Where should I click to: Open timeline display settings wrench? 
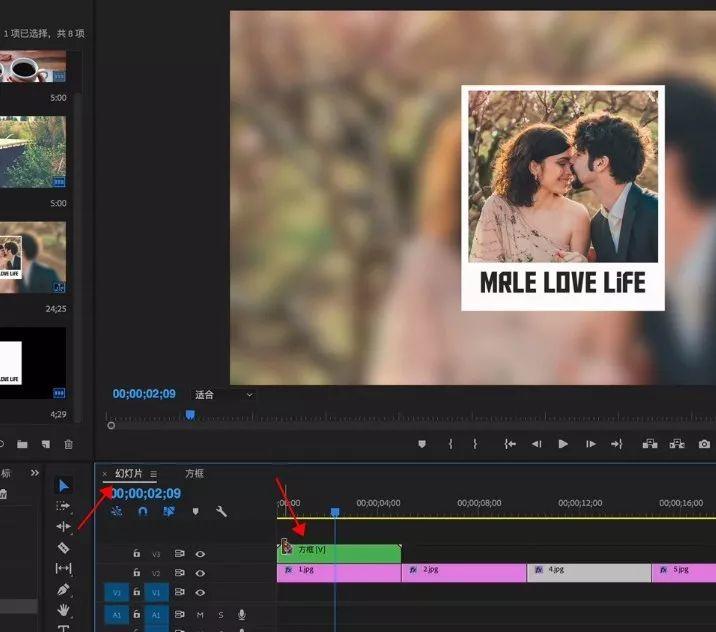click(x=221, y=511)
